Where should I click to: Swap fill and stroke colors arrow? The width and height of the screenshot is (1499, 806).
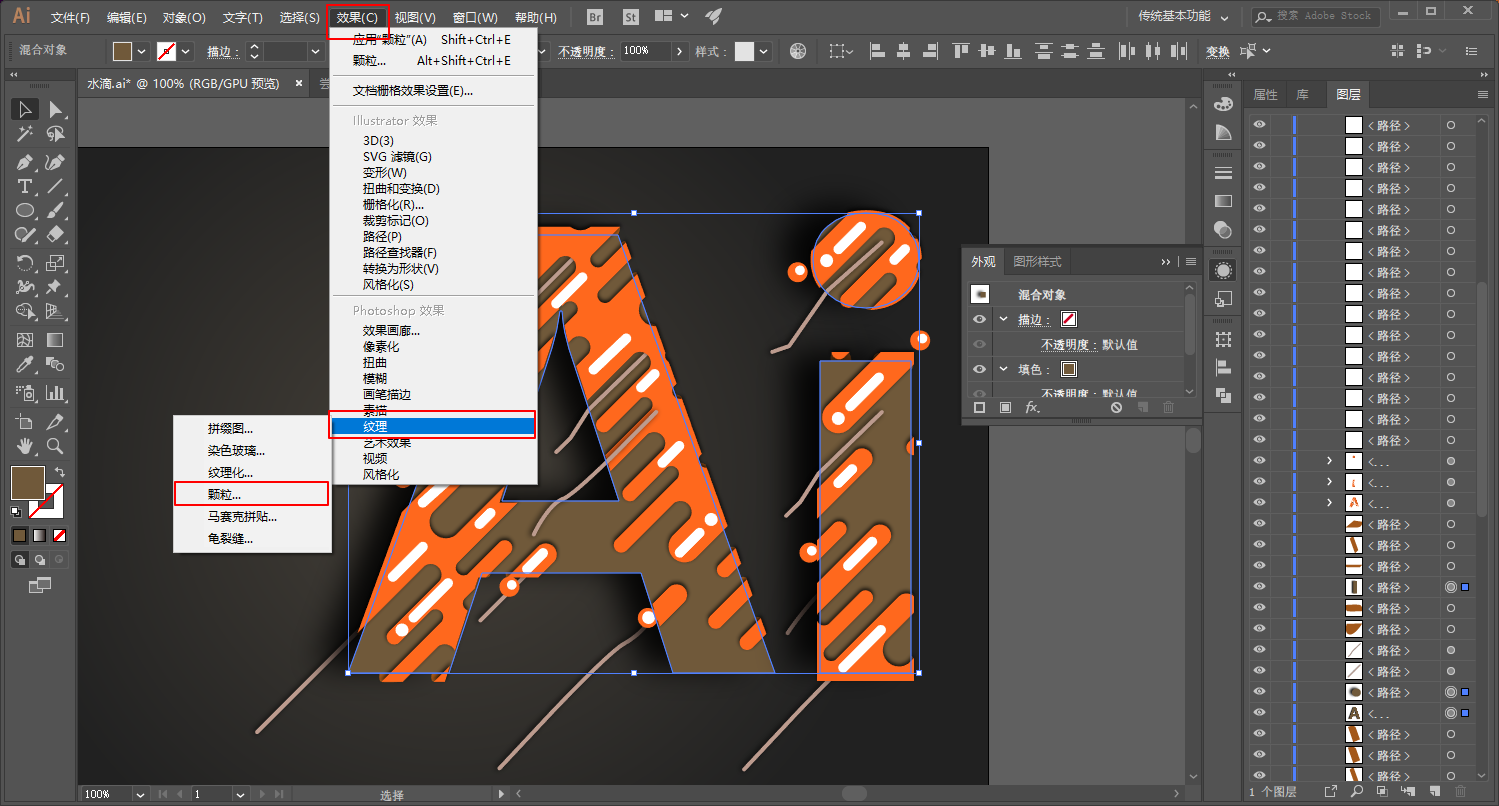pos(60,473)
